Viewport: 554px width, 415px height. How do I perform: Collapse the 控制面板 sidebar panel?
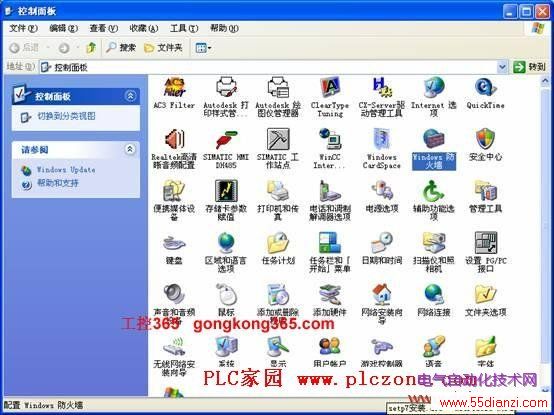[x=130, y=96]
